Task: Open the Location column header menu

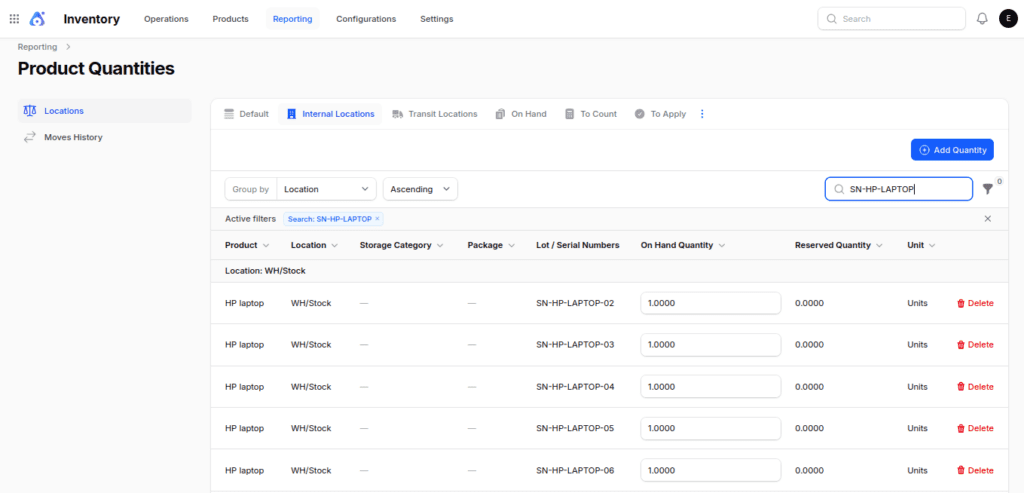Action: tap(334, 246)
